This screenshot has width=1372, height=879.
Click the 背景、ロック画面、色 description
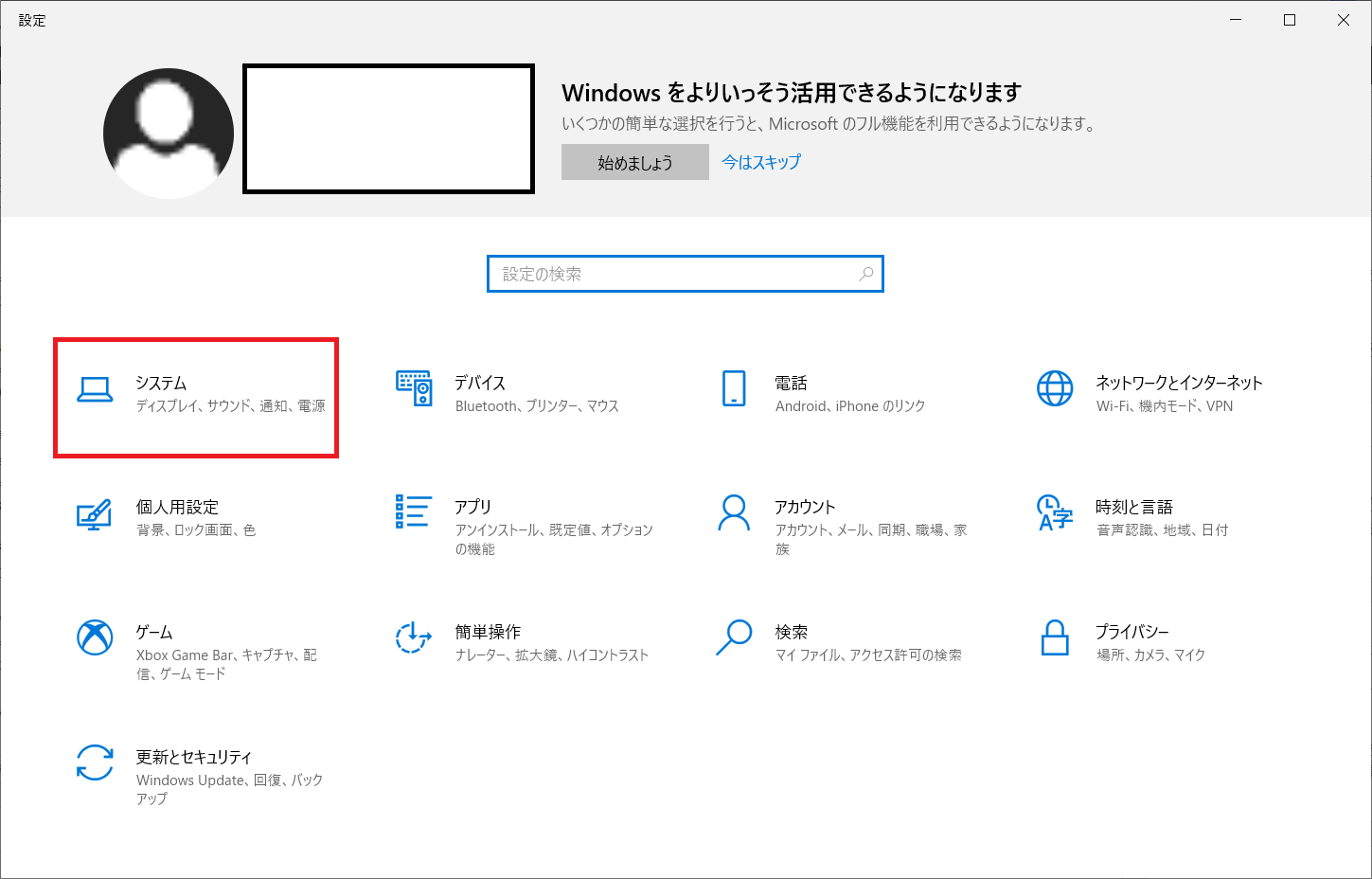point(196,529)
